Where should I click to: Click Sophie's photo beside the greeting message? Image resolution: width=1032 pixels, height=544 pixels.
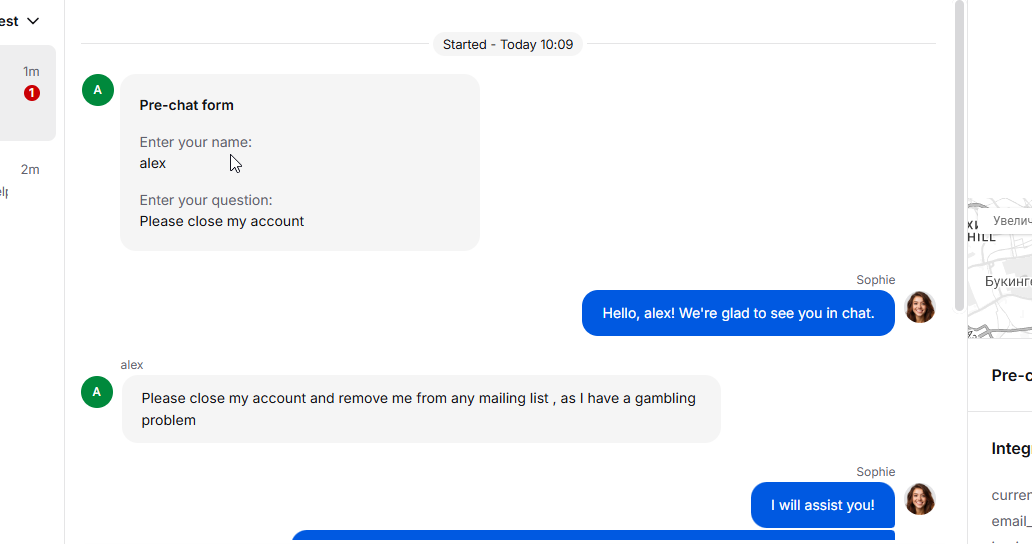[x=919, y=308]
